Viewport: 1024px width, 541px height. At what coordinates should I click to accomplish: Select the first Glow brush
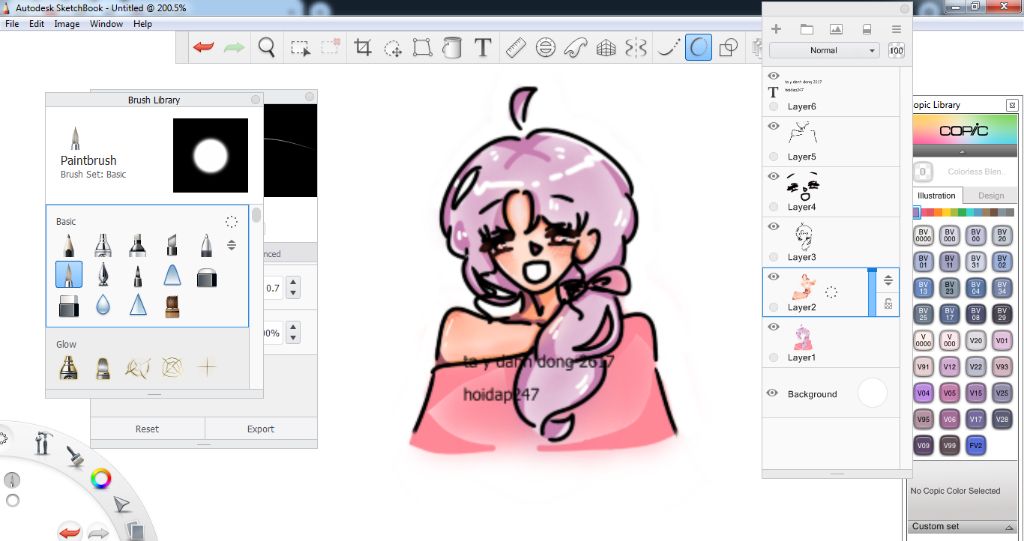(x=69, y=367)
